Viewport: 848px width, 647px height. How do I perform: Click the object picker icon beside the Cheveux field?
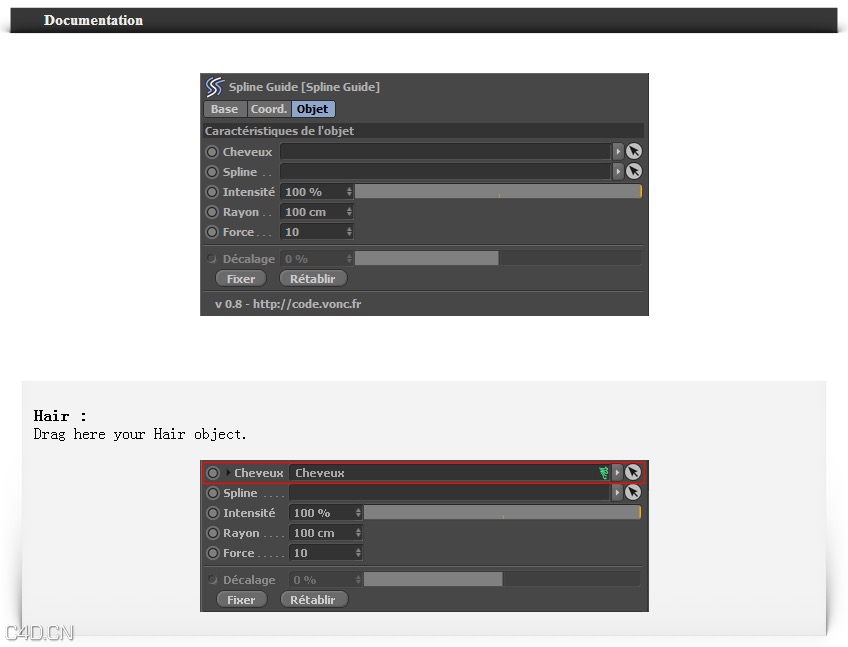pyautogui.click(x=635, y=152)
